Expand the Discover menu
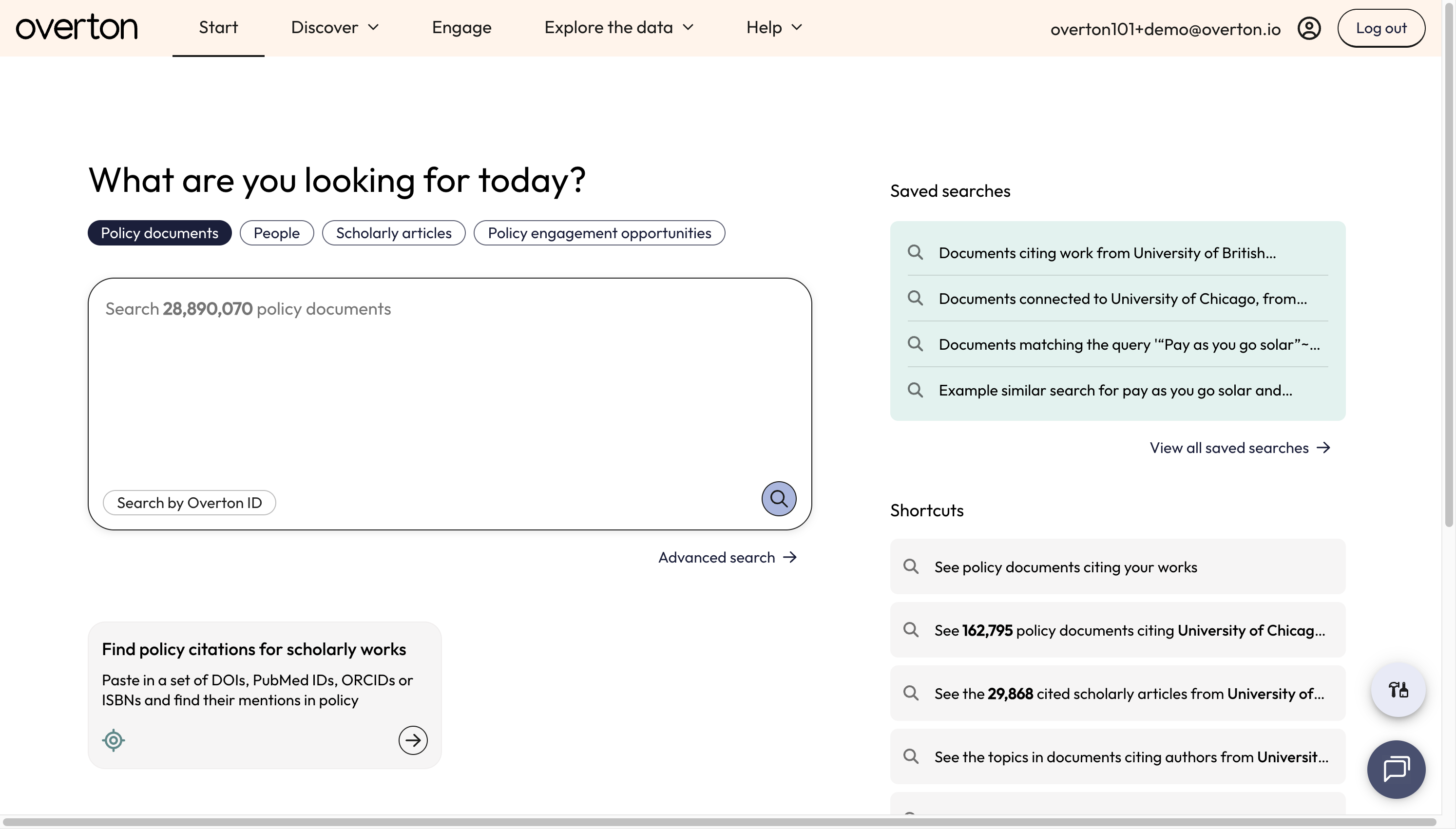The image size is (1456, 829). click(x=335, y=27)
